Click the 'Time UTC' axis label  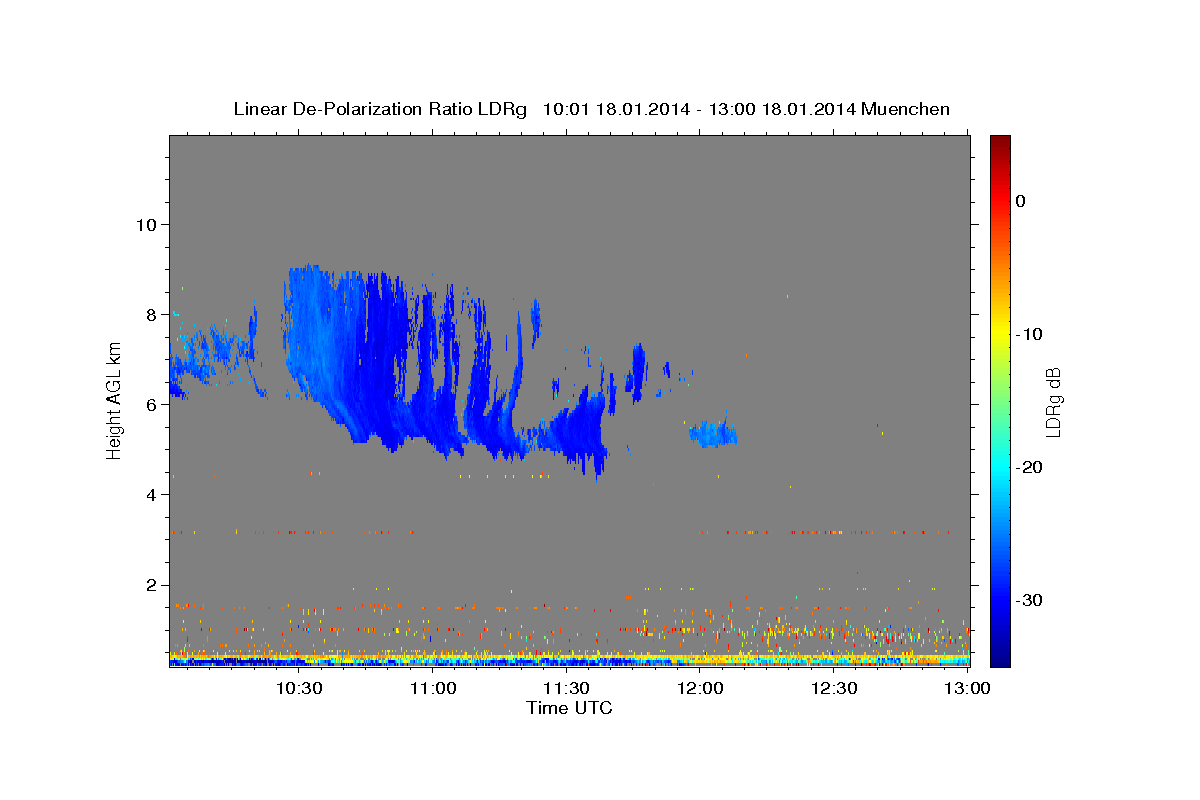[x=569, y=708]
